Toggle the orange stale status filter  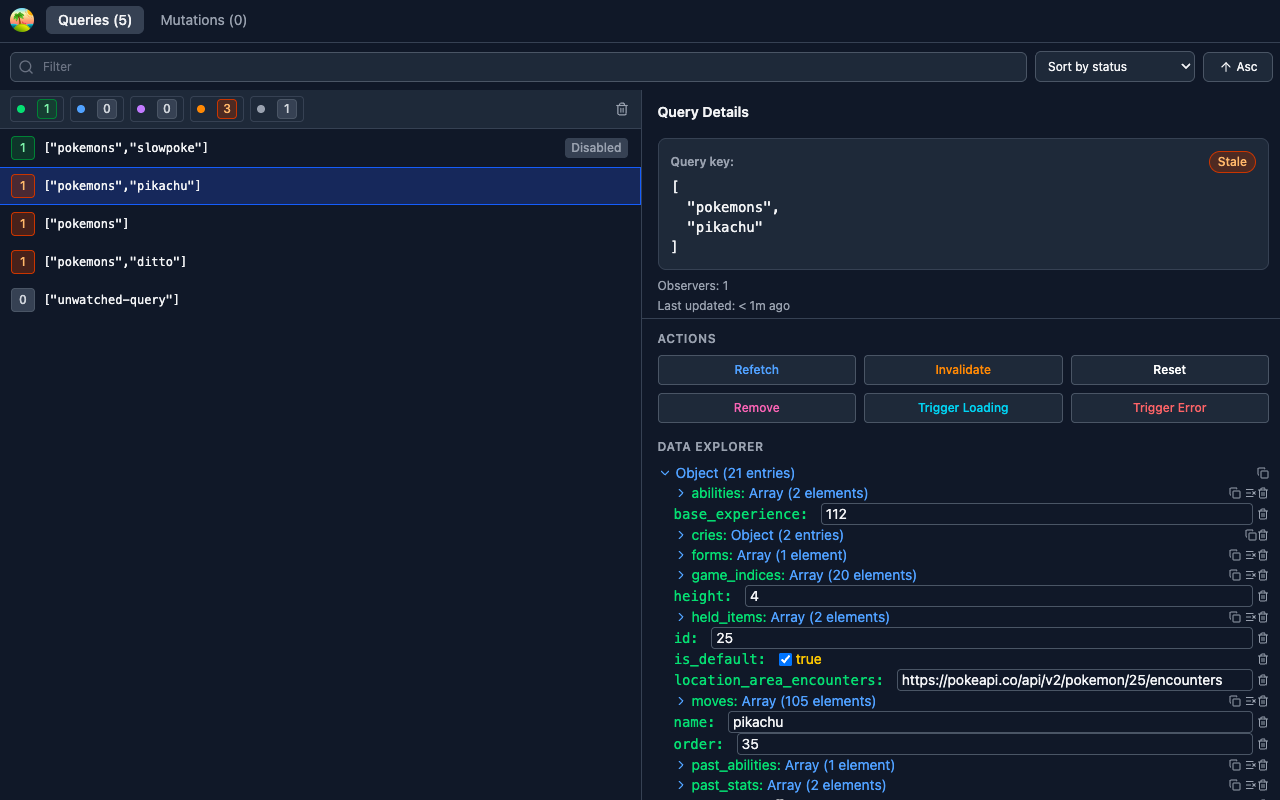coord(216,109)
